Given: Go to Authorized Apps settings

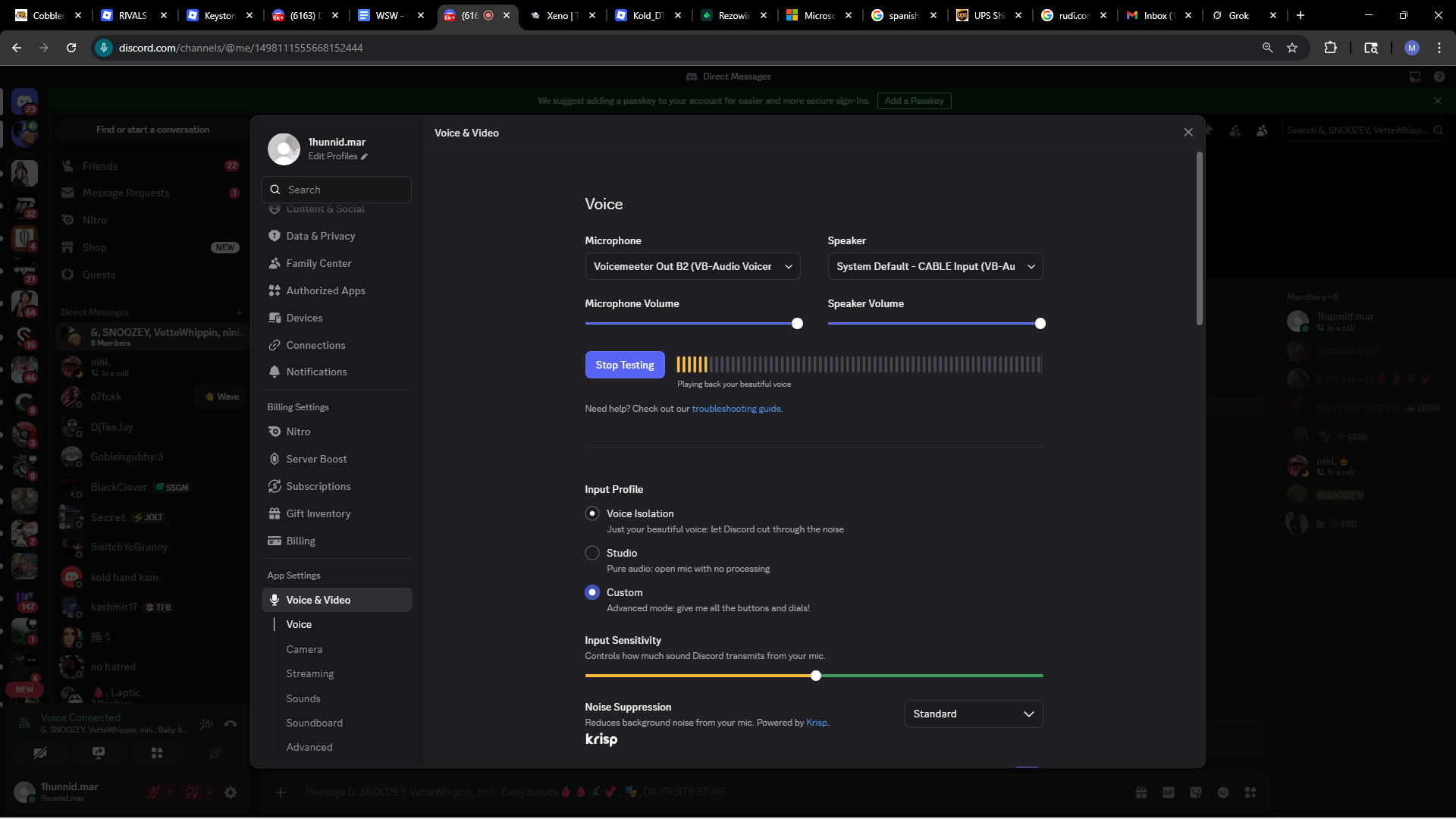Looking at the screenshot, I should coord(337,290).
